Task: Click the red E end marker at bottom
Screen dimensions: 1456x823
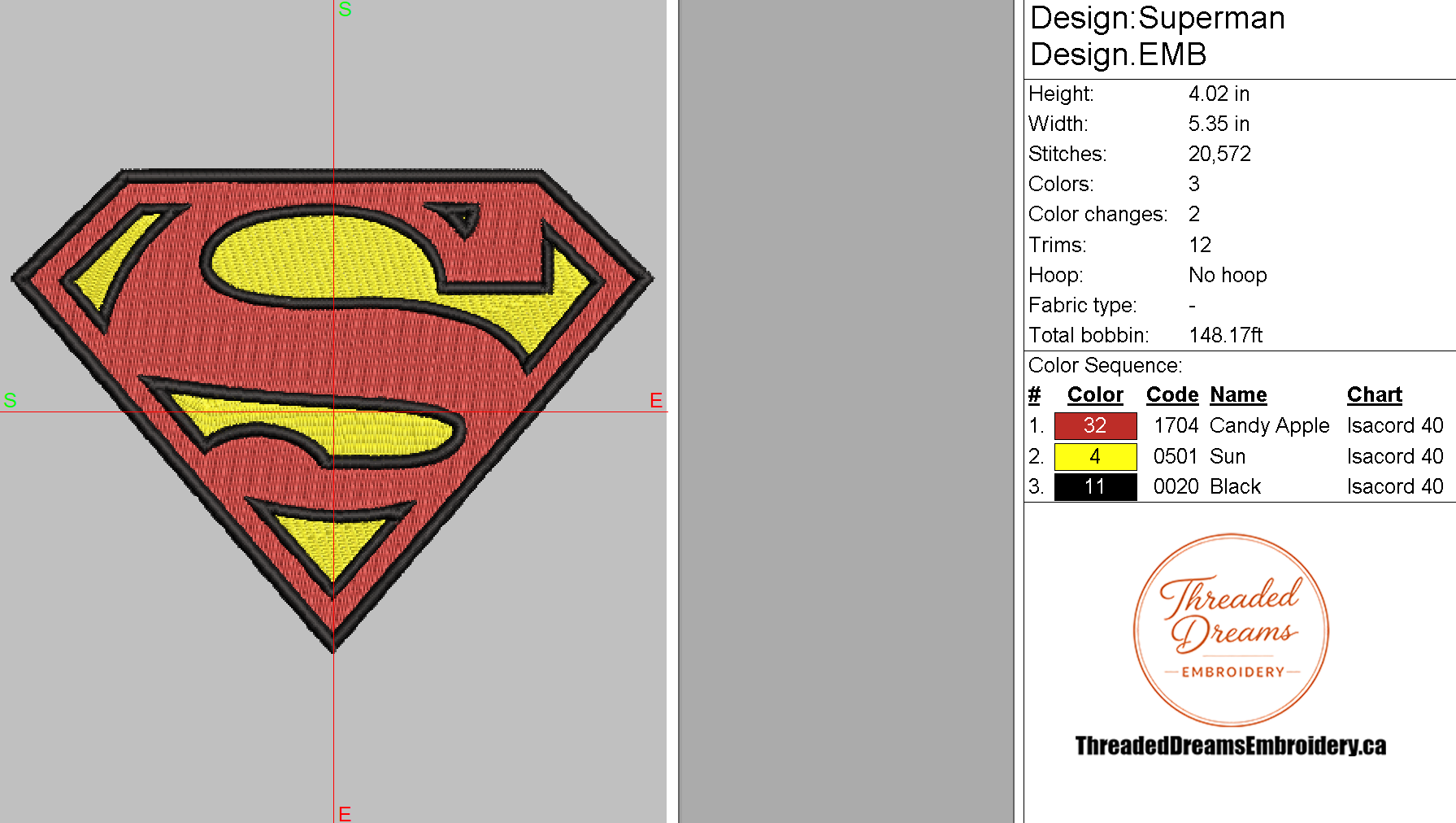Action: coord(345,813)
